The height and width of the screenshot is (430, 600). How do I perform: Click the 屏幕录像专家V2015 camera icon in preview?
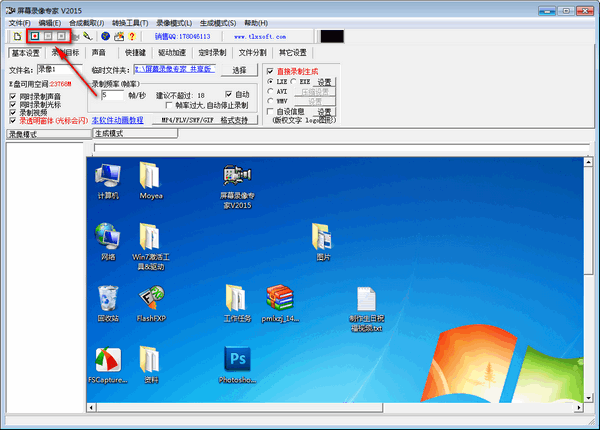point(237,187)
